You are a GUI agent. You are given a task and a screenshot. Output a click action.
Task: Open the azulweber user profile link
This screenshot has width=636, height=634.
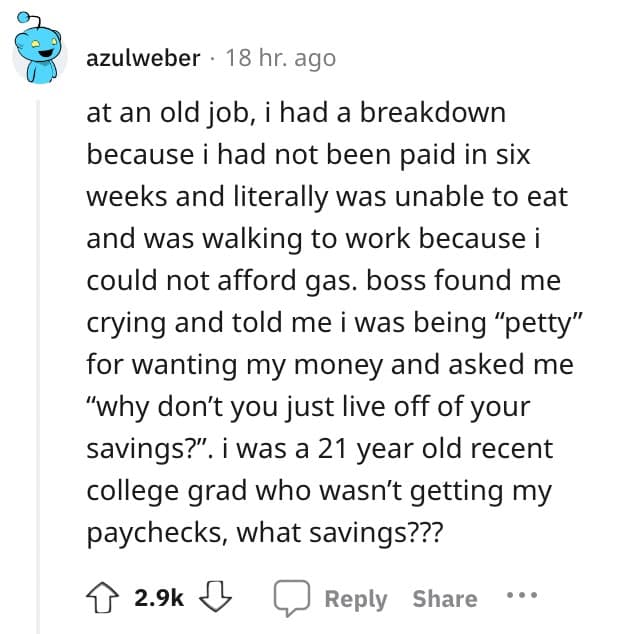(x=143, y=59)
